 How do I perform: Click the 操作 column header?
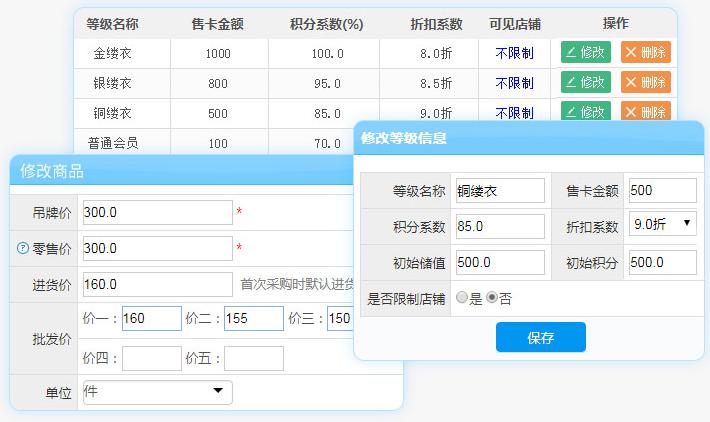tap(615, 23)
